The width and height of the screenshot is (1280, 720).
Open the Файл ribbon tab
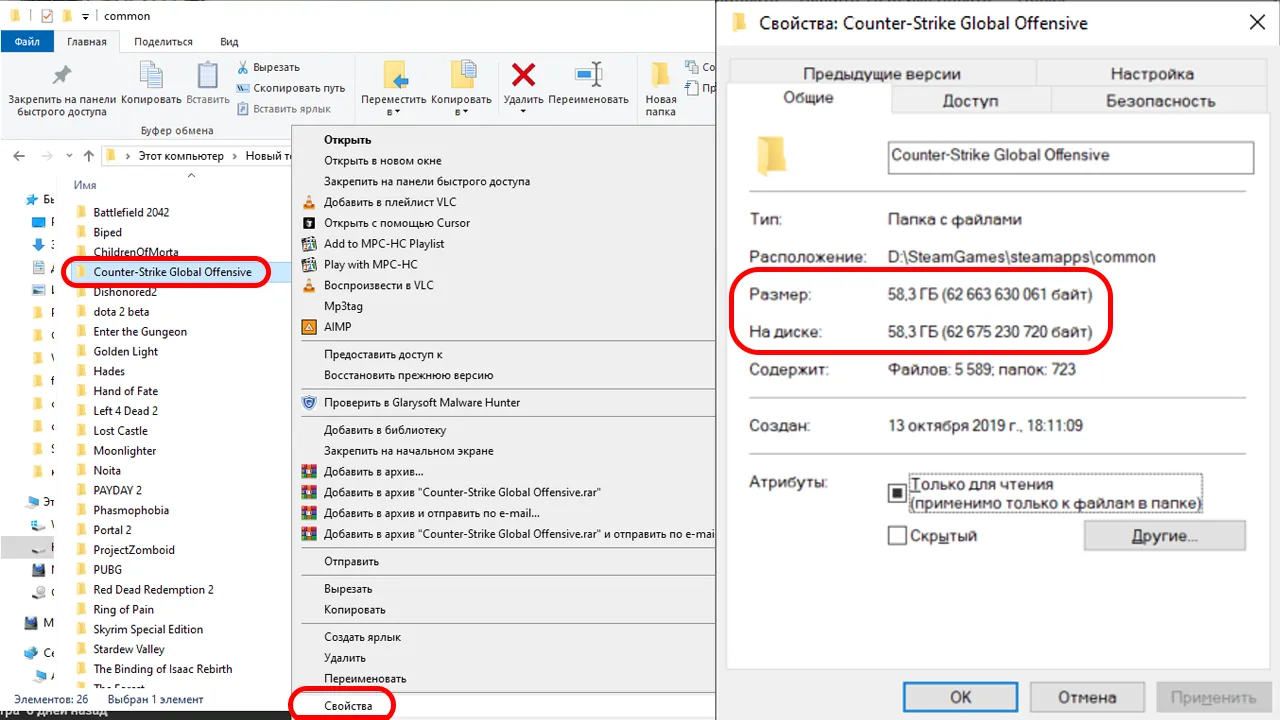[27, 42]
